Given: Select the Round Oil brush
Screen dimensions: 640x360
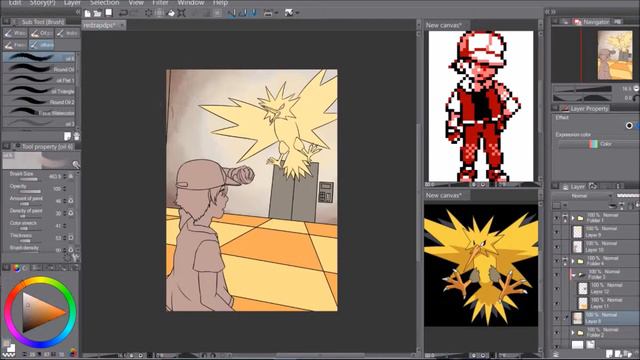Looking at the screenshot, I should point(39,69).
